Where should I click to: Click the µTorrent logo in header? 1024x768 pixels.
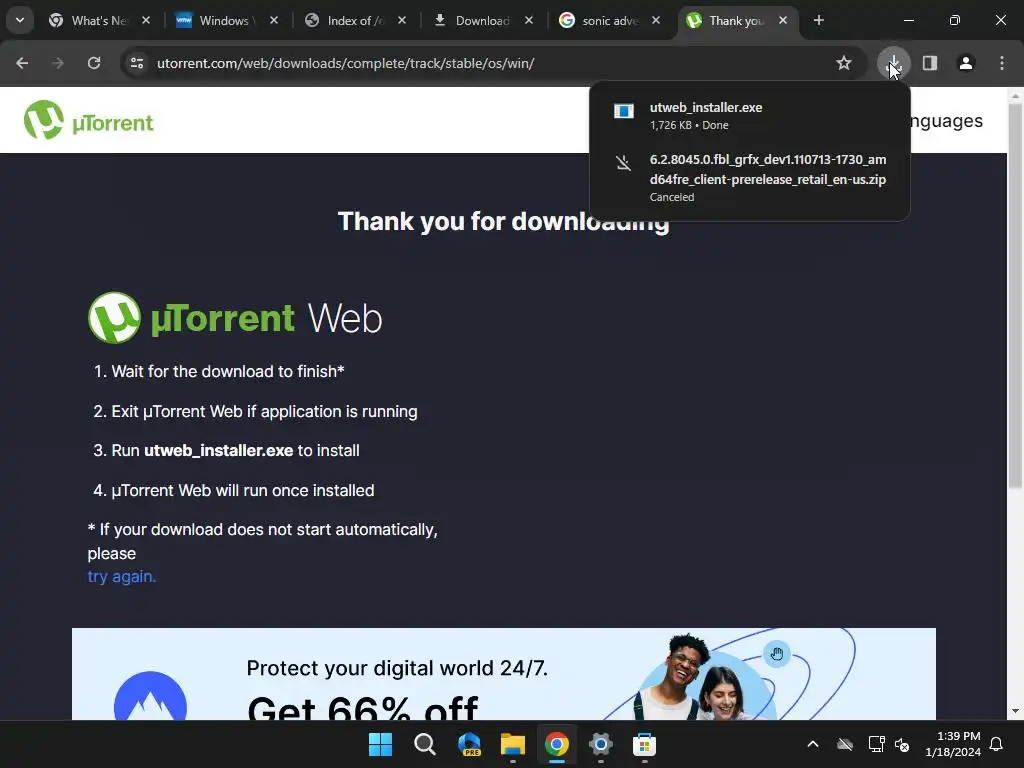[x=88, y=120]
